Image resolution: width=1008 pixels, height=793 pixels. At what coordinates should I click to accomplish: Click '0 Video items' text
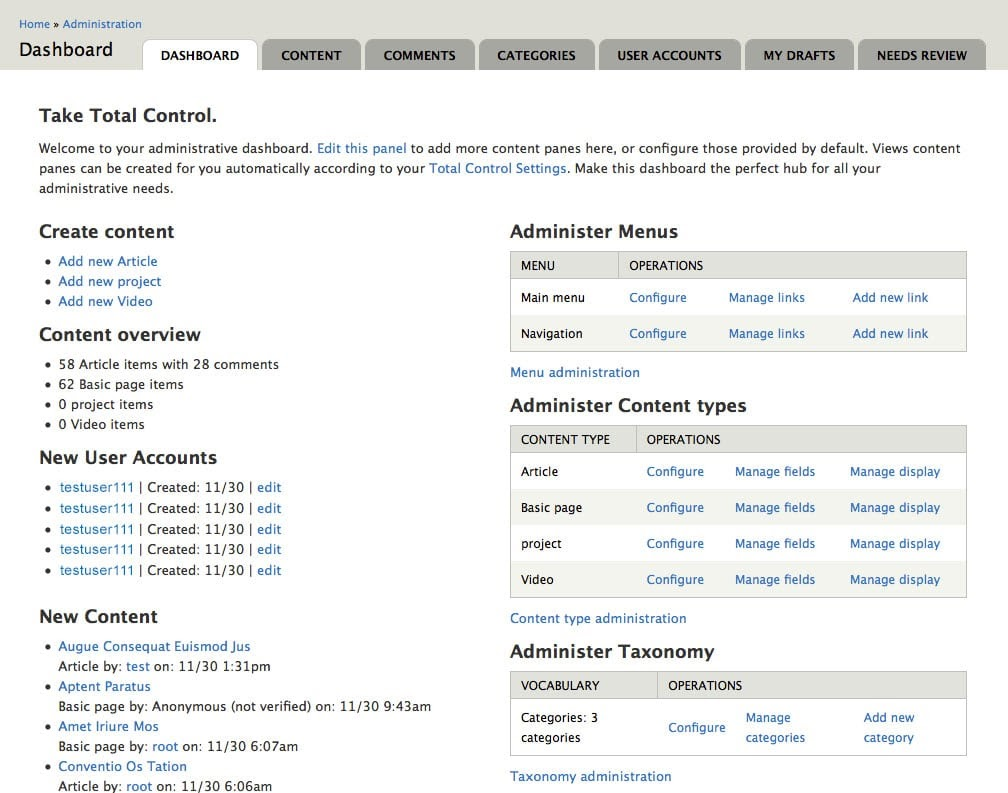[x=101, y=424]
